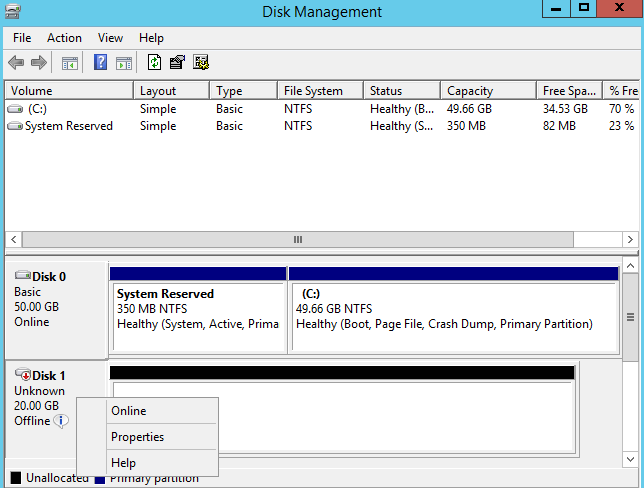
Task: Click the Disk 0 label panel
Action: pos(56,308)
